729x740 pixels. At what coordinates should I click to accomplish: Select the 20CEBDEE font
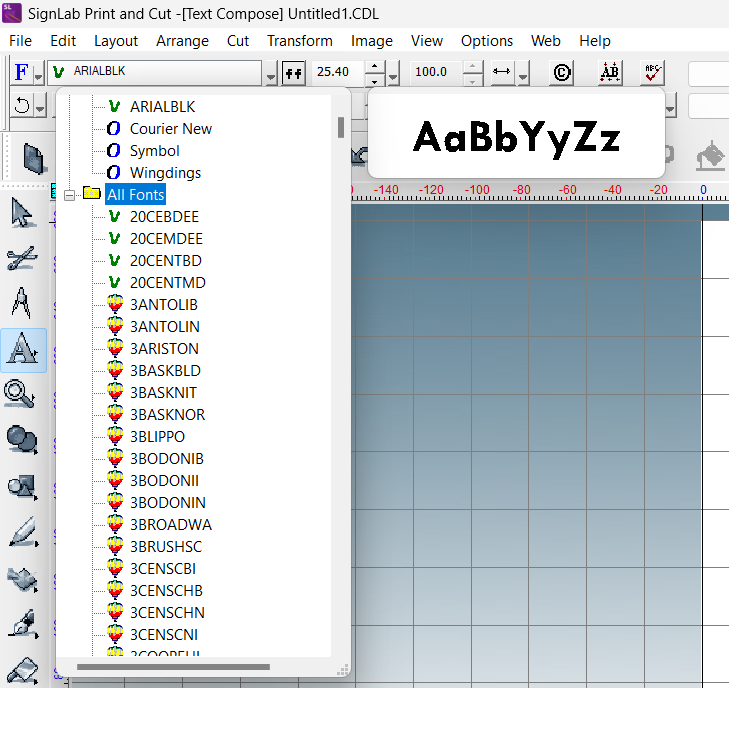[164, 217]
